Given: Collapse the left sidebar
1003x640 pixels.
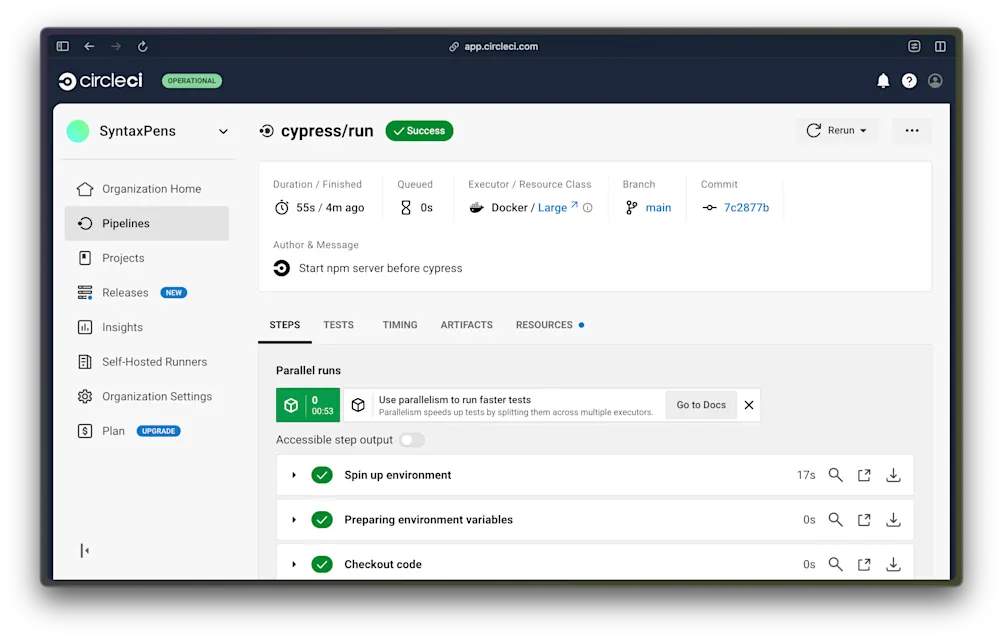Looking at the screenshot, I should 84,550.
